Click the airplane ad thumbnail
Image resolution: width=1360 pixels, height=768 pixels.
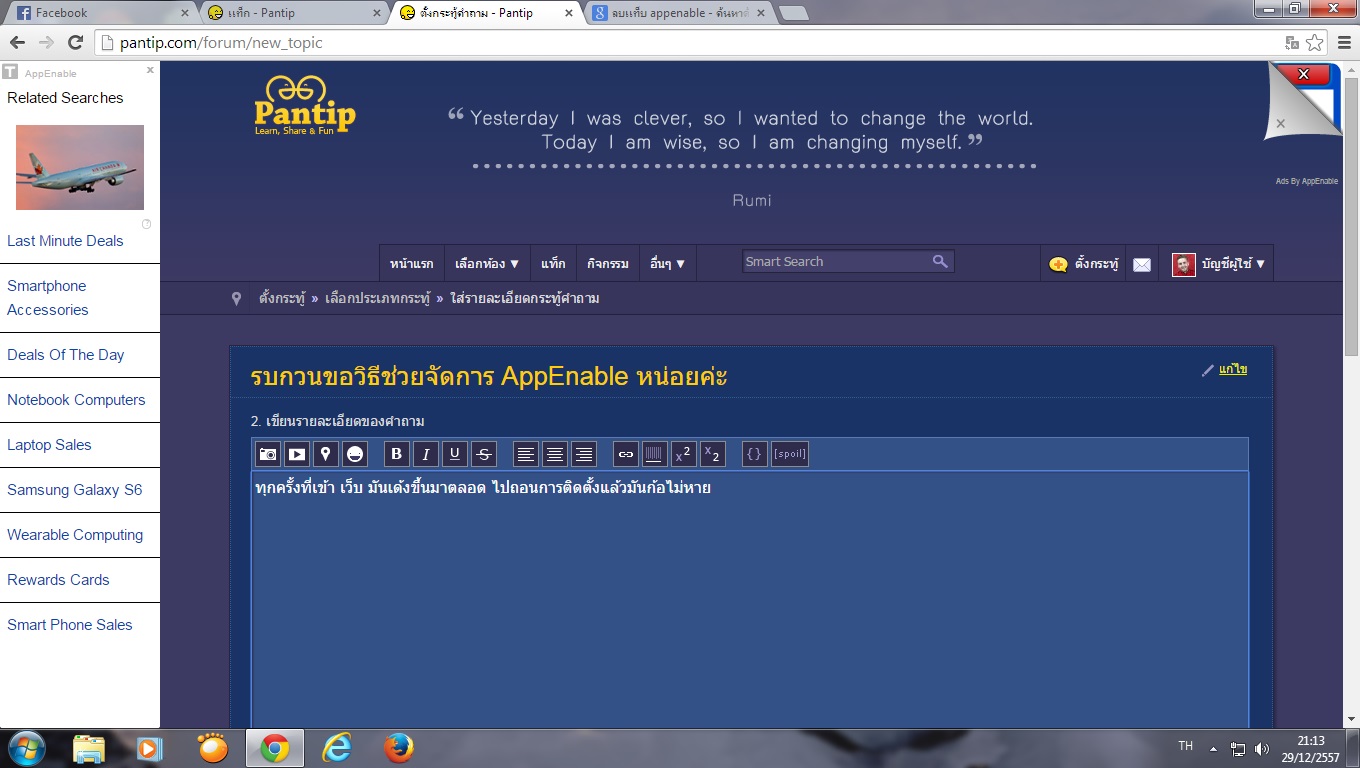[80, 167]
